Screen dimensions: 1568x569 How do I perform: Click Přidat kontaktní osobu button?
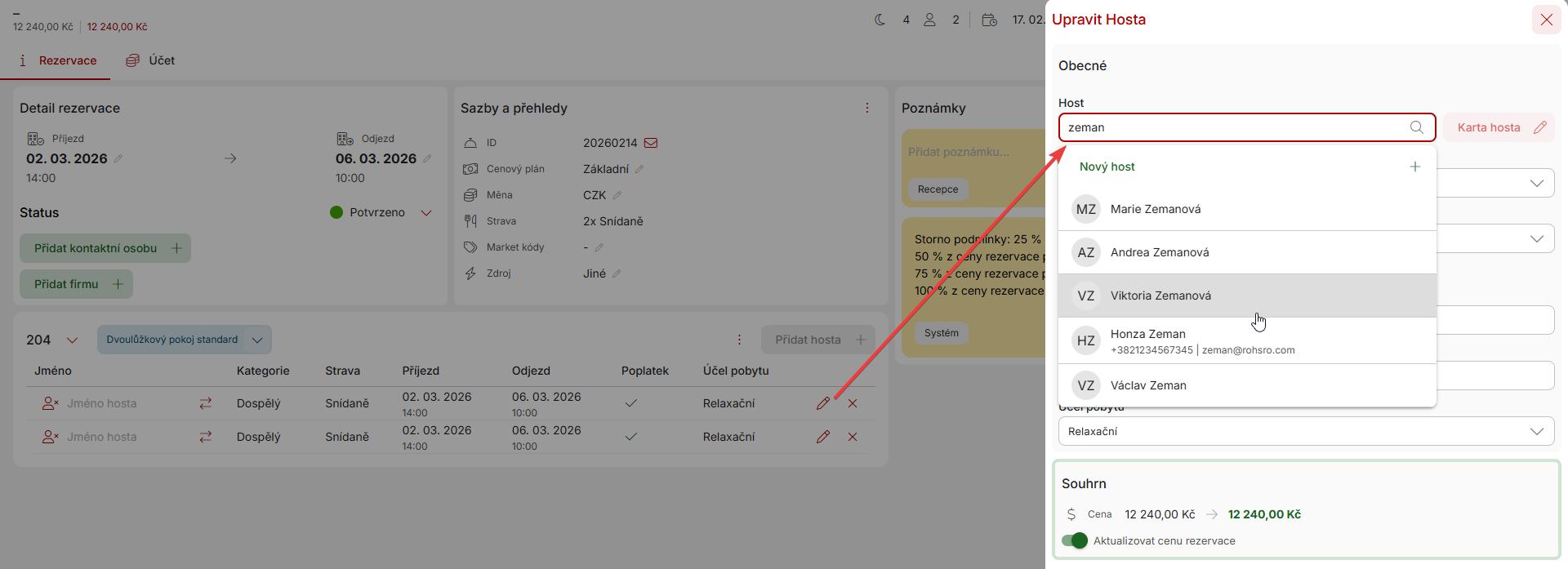[x=105, y=248]
